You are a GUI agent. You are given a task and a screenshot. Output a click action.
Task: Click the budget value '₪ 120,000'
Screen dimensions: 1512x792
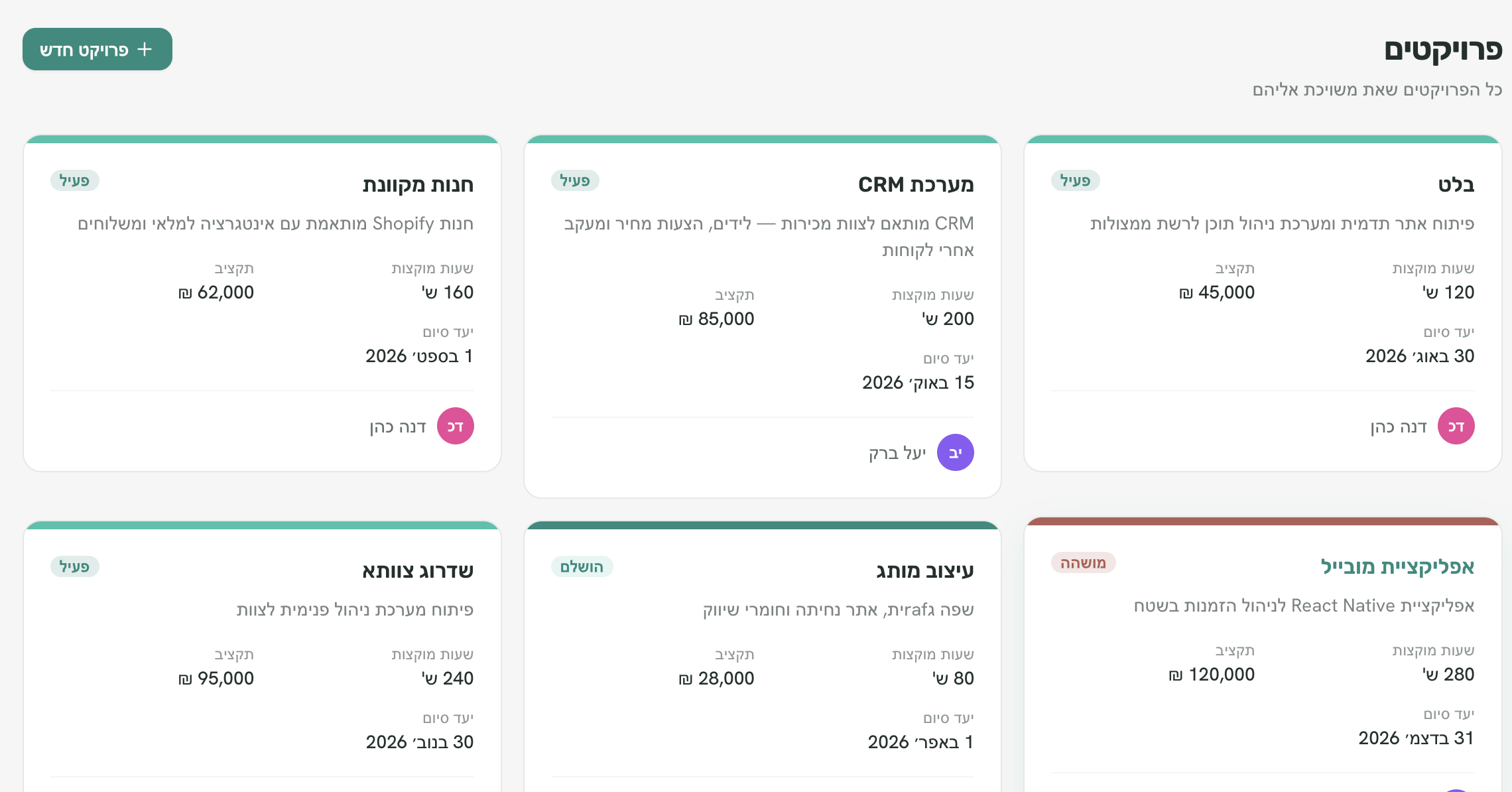pos(1212,675)
